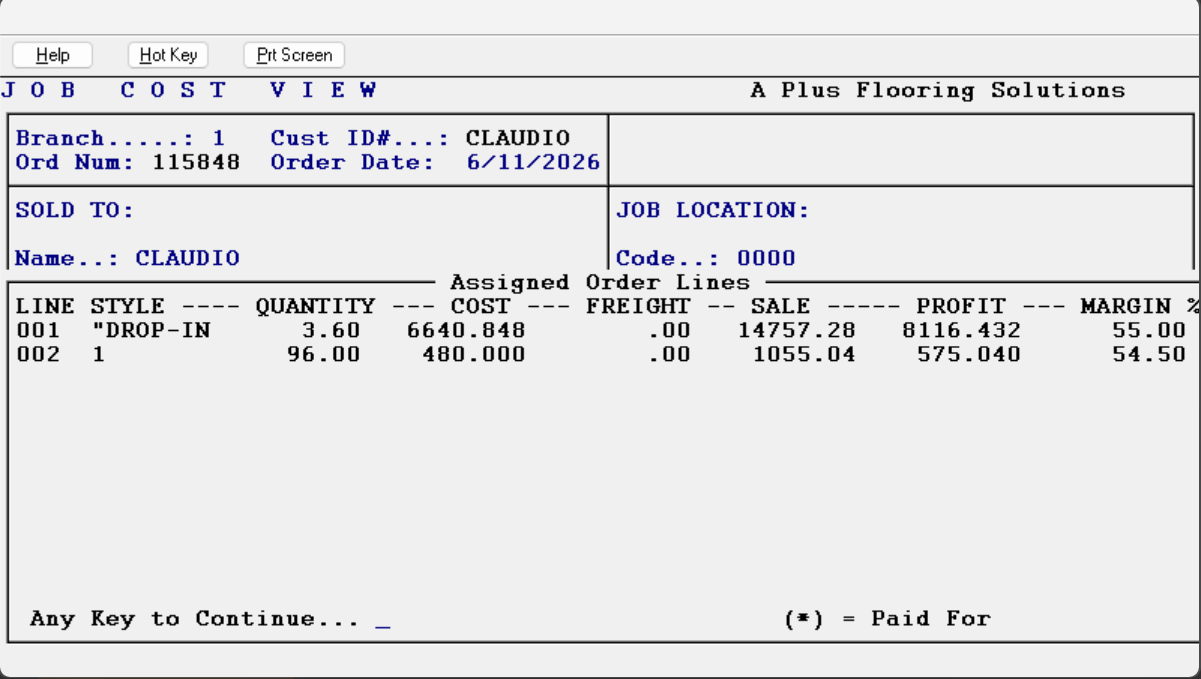Click the FREIGHT column header
Image resolution: width=1201 pixels, height=679 pixels.
(638, 306)
